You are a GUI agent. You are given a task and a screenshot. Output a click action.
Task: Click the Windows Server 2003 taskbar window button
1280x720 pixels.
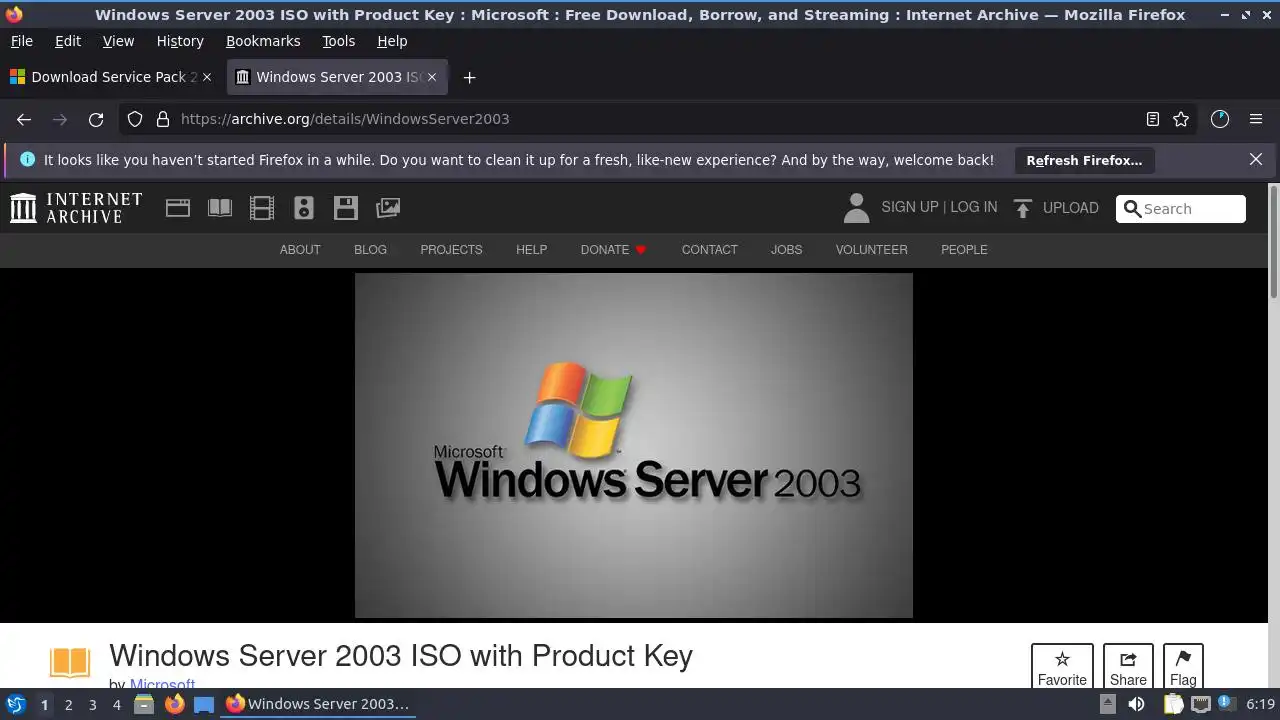[x=318, y=705]
